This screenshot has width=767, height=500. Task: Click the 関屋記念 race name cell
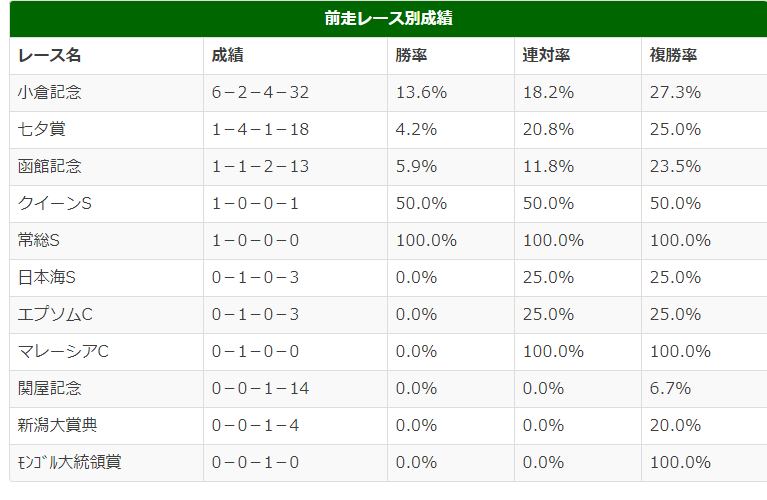107,388
